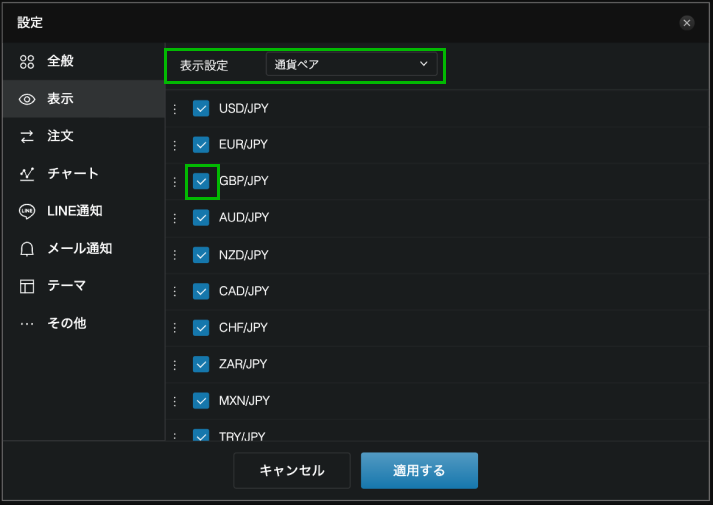The image size is (713, 505).
Task: Disable the AUD/JPY currency pair checkbox
Action: 201,218
